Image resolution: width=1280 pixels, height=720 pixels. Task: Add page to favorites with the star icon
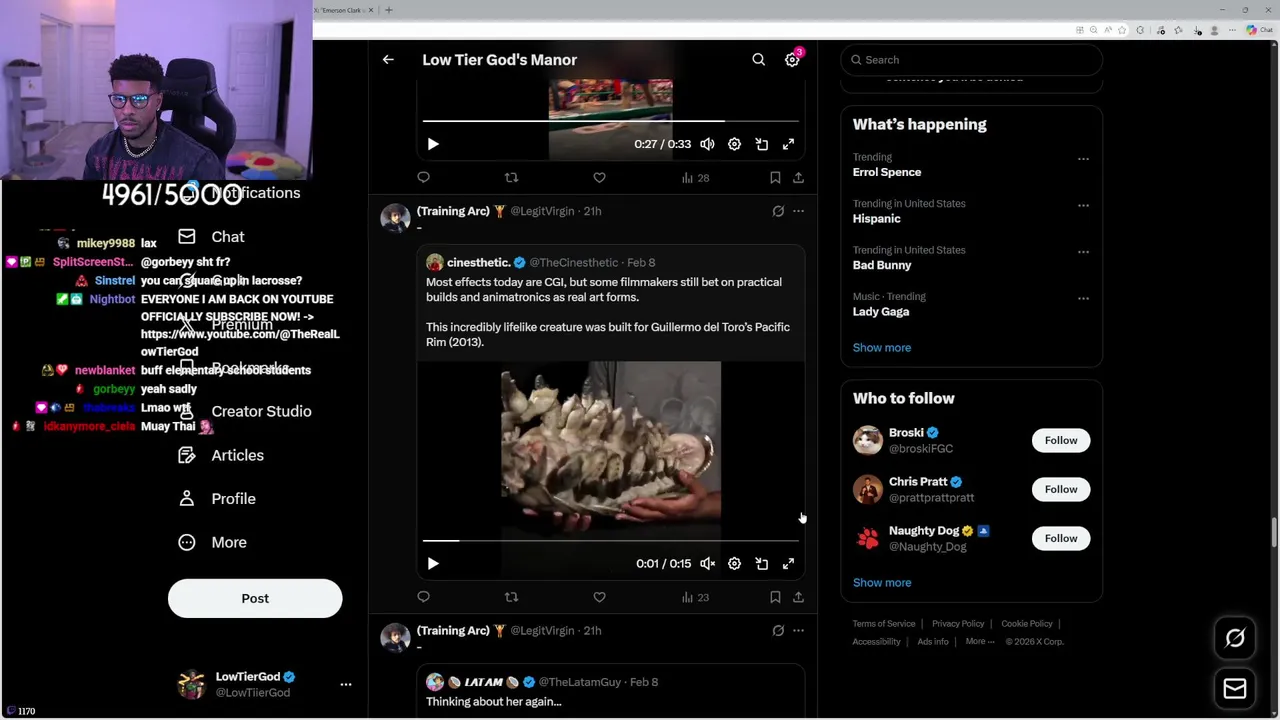(1122, 30)
